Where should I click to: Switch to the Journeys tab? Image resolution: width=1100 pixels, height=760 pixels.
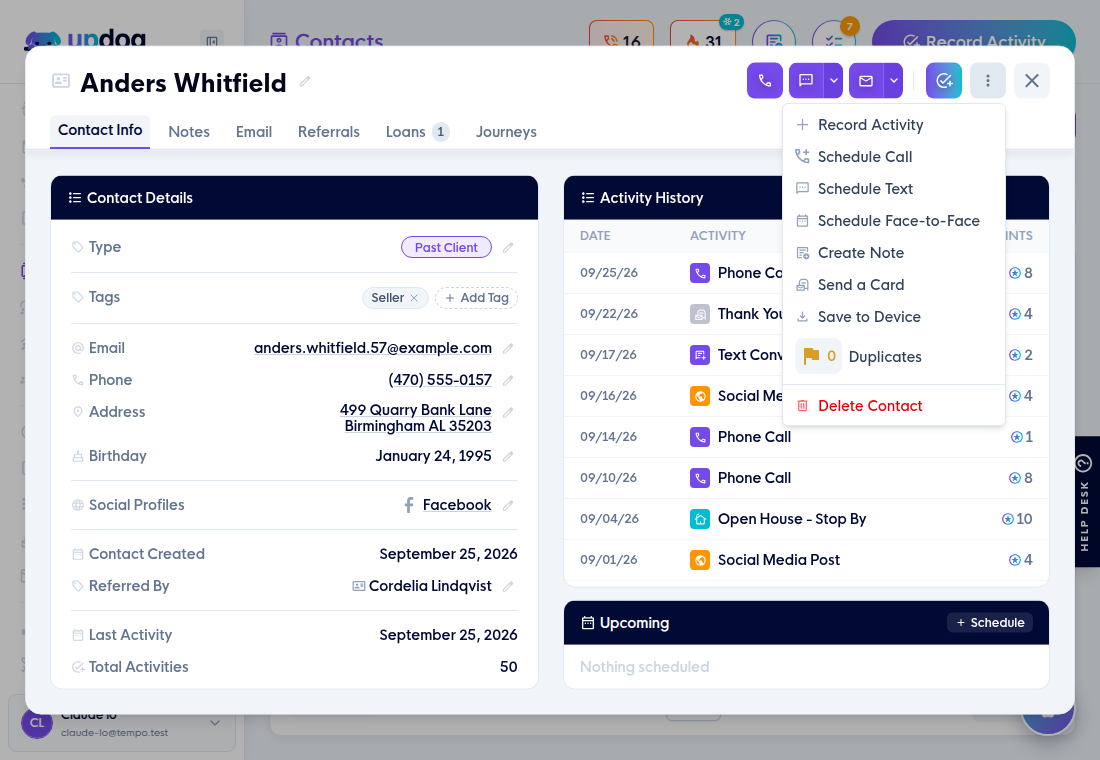coord(506,131)
